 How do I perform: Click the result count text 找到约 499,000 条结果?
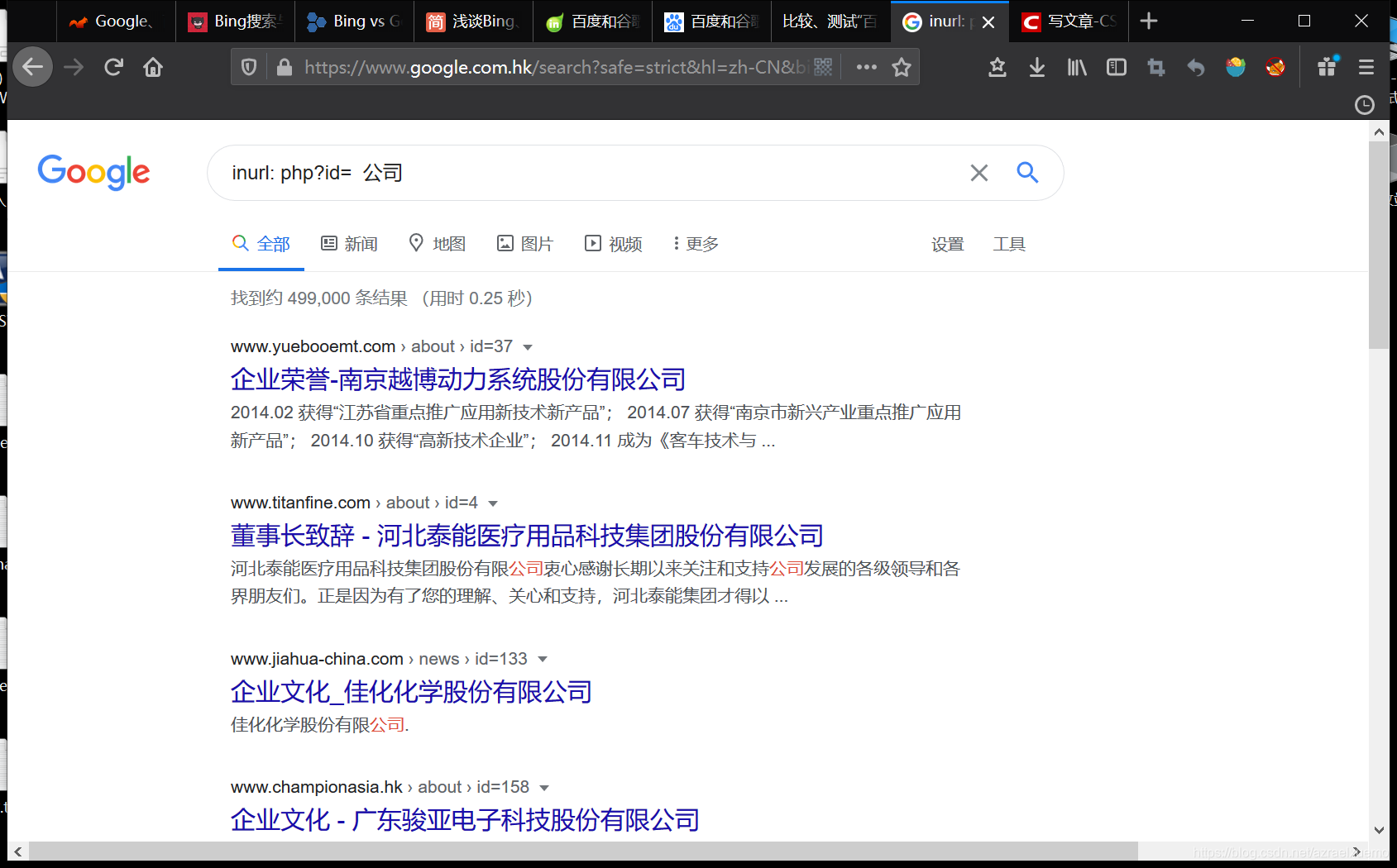tap(319, 298)
